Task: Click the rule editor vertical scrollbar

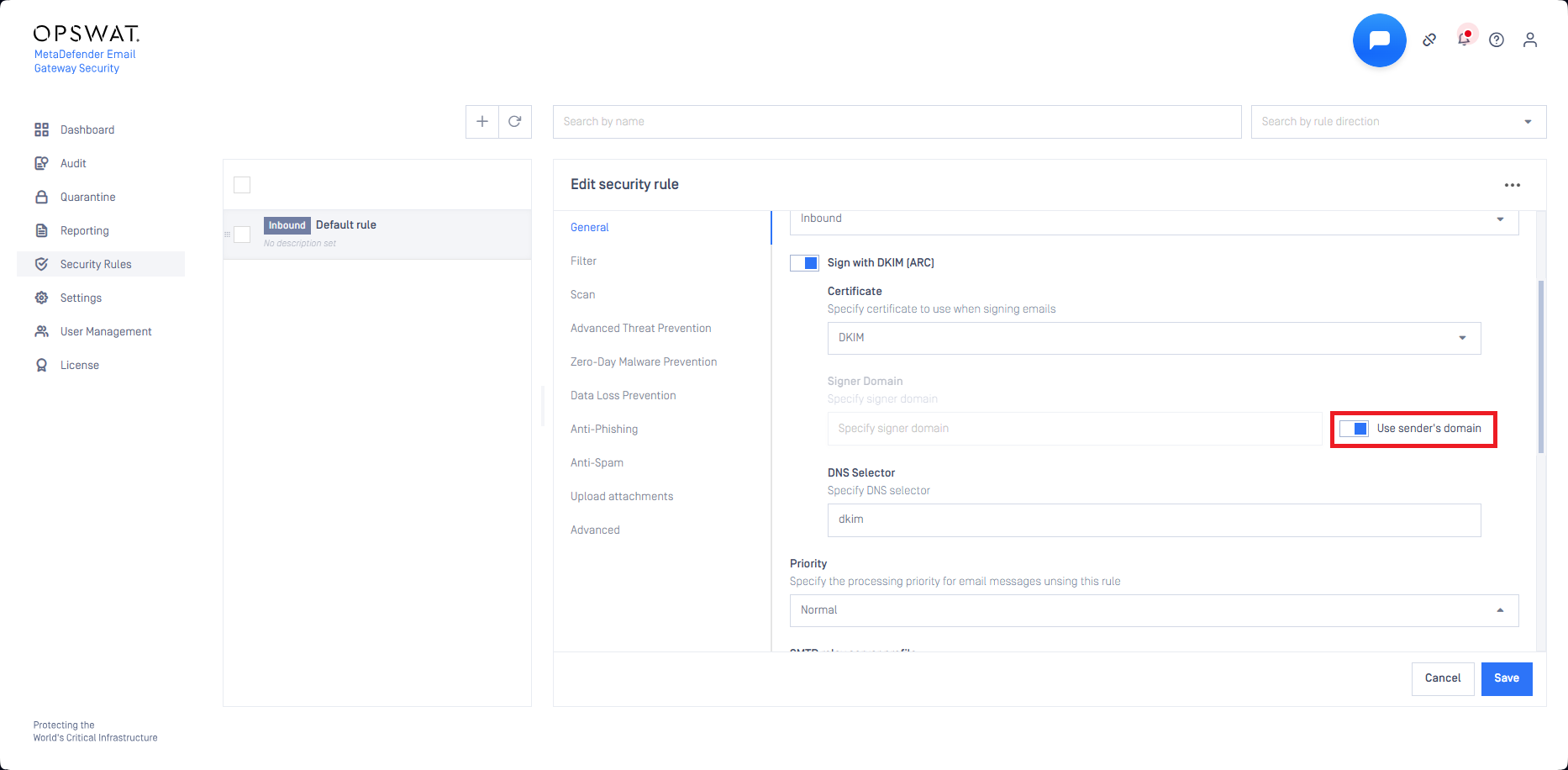Action: 1541,367
